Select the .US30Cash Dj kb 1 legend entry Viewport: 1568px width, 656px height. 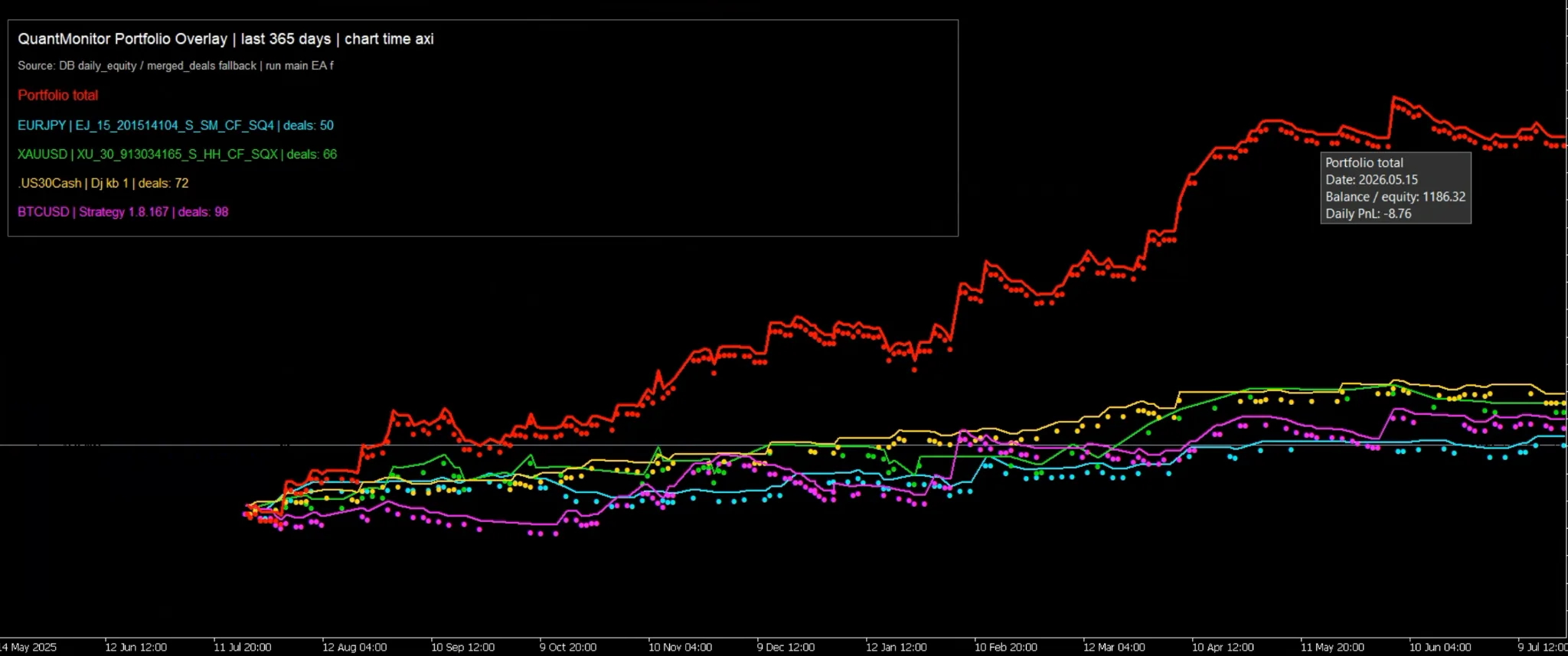[x=103, y=184]
